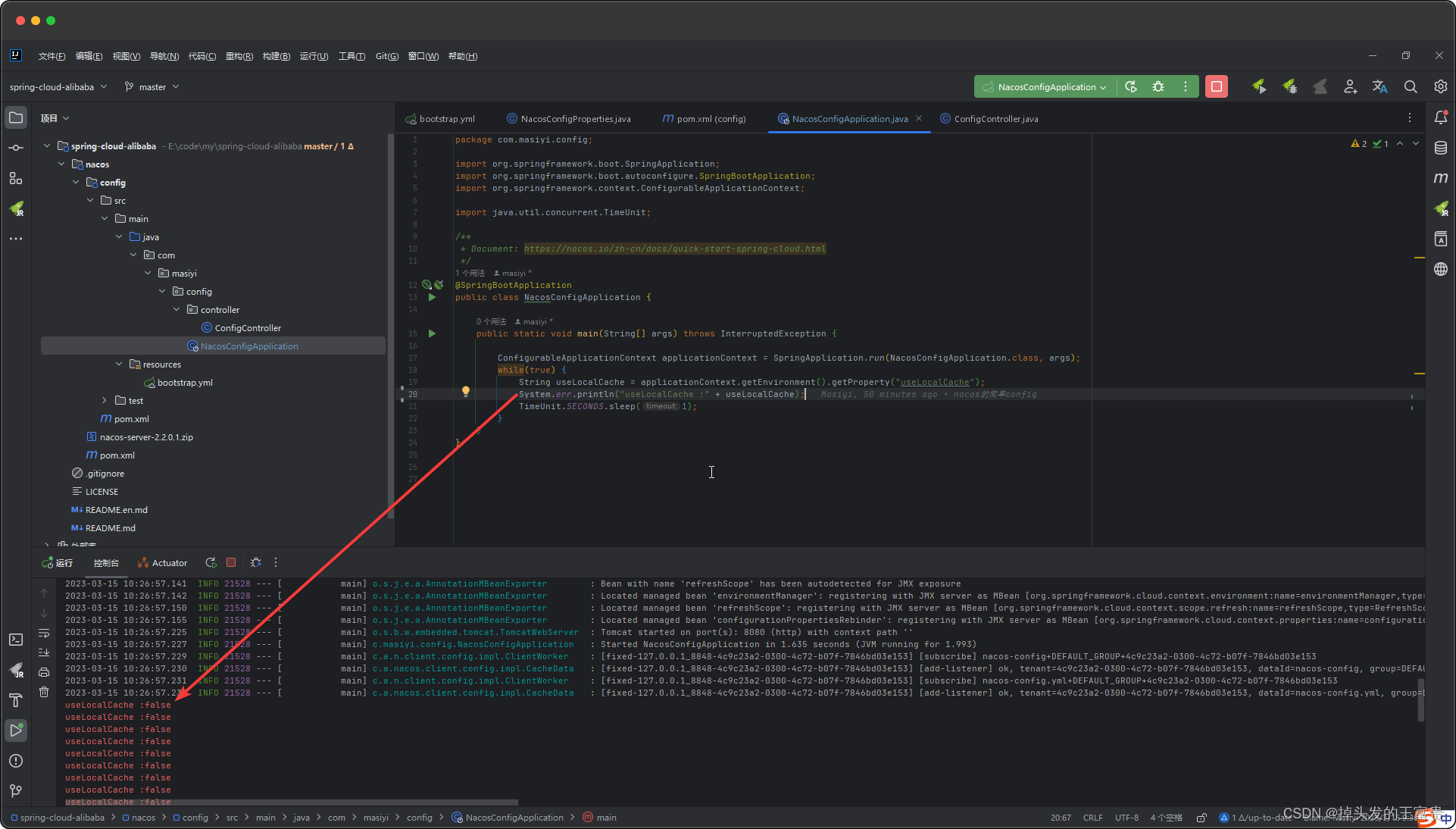This screenshot has height=829, width=1456.
Task: Collapse the resources folder in tree
Action: 119,364
